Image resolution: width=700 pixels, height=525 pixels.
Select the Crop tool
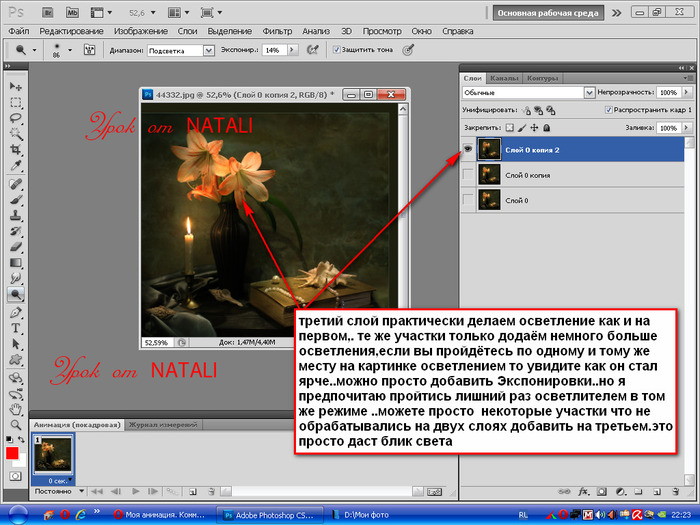click(x=16, y=150)
